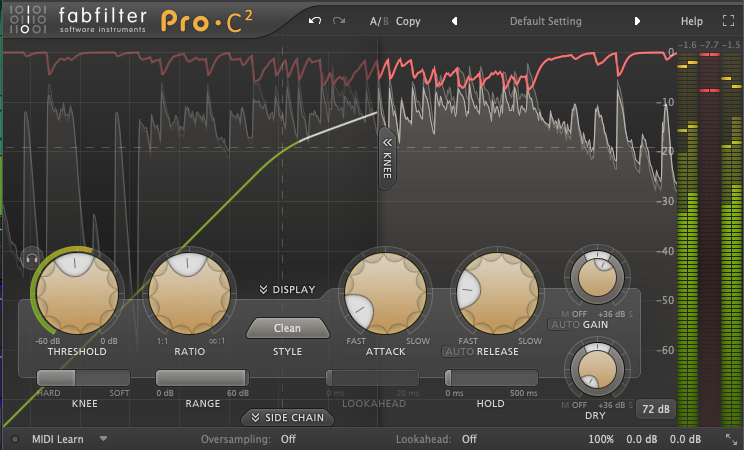
Task: Open the Clean style selector
Action: [x=288, y=328]
